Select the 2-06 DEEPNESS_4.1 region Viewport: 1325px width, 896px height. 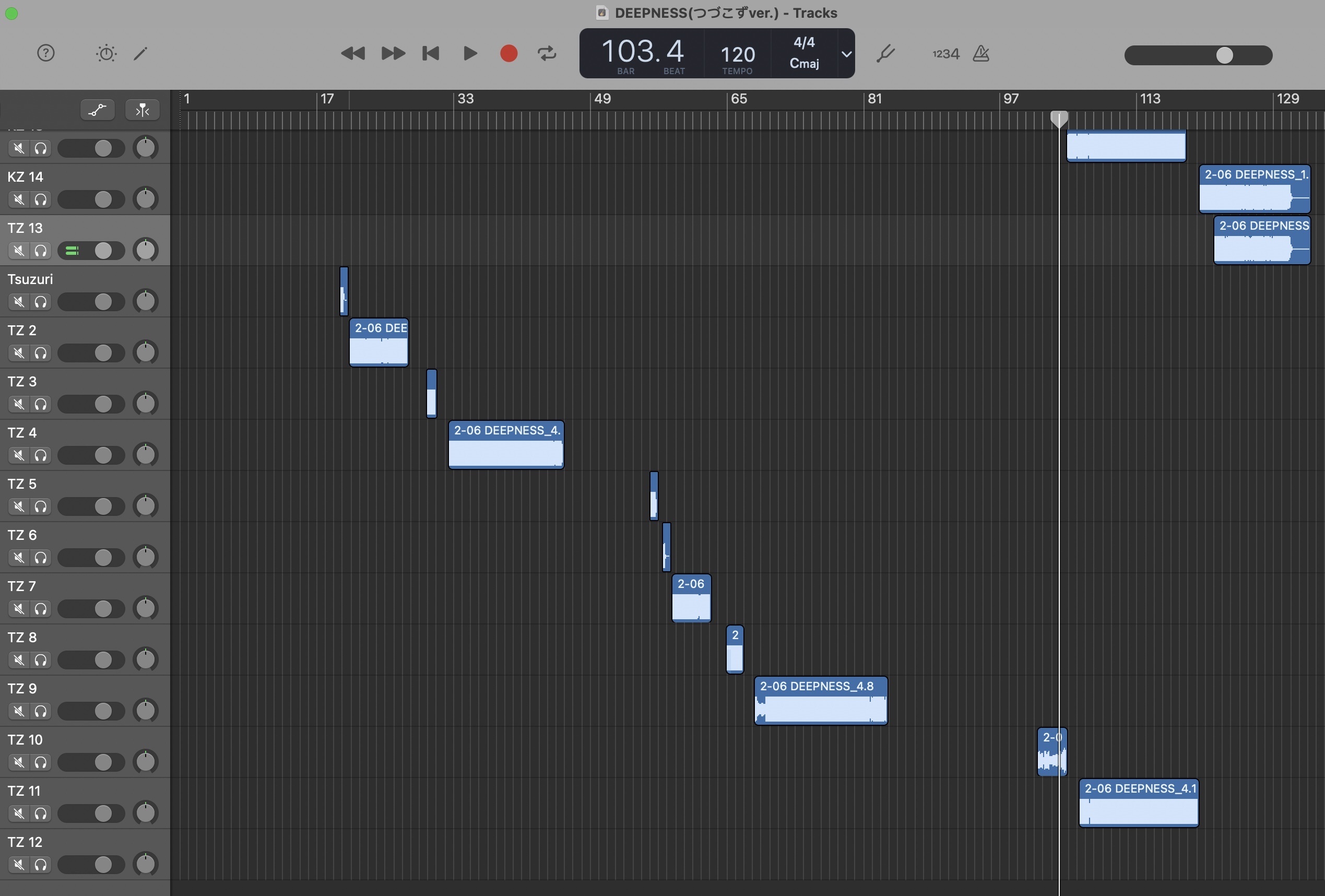pos(1139,803)
